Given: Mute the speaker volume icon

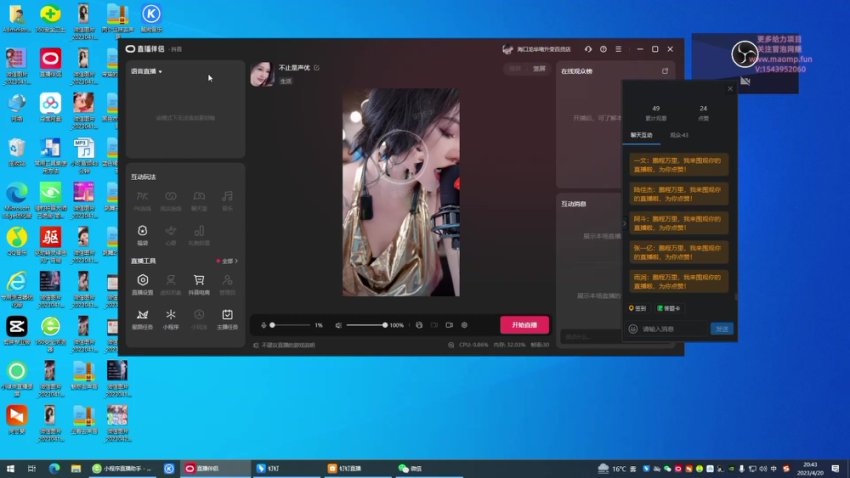Looking at the screenshot, I should (339, 325).
